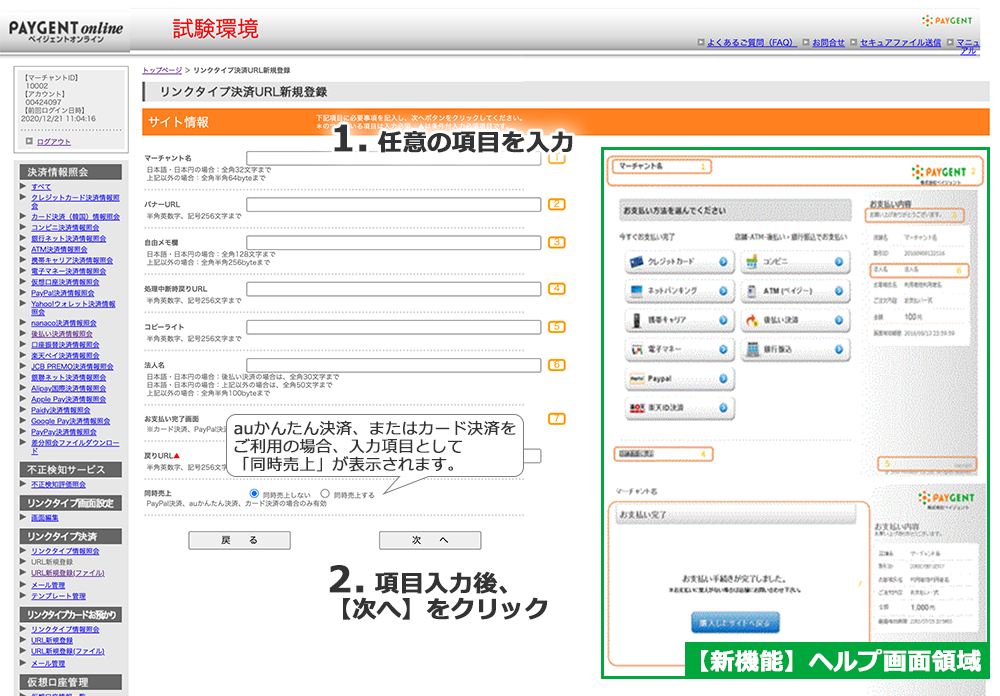Open Paidy決済情報照会 link
The image size is (1000, 696).
61,410
